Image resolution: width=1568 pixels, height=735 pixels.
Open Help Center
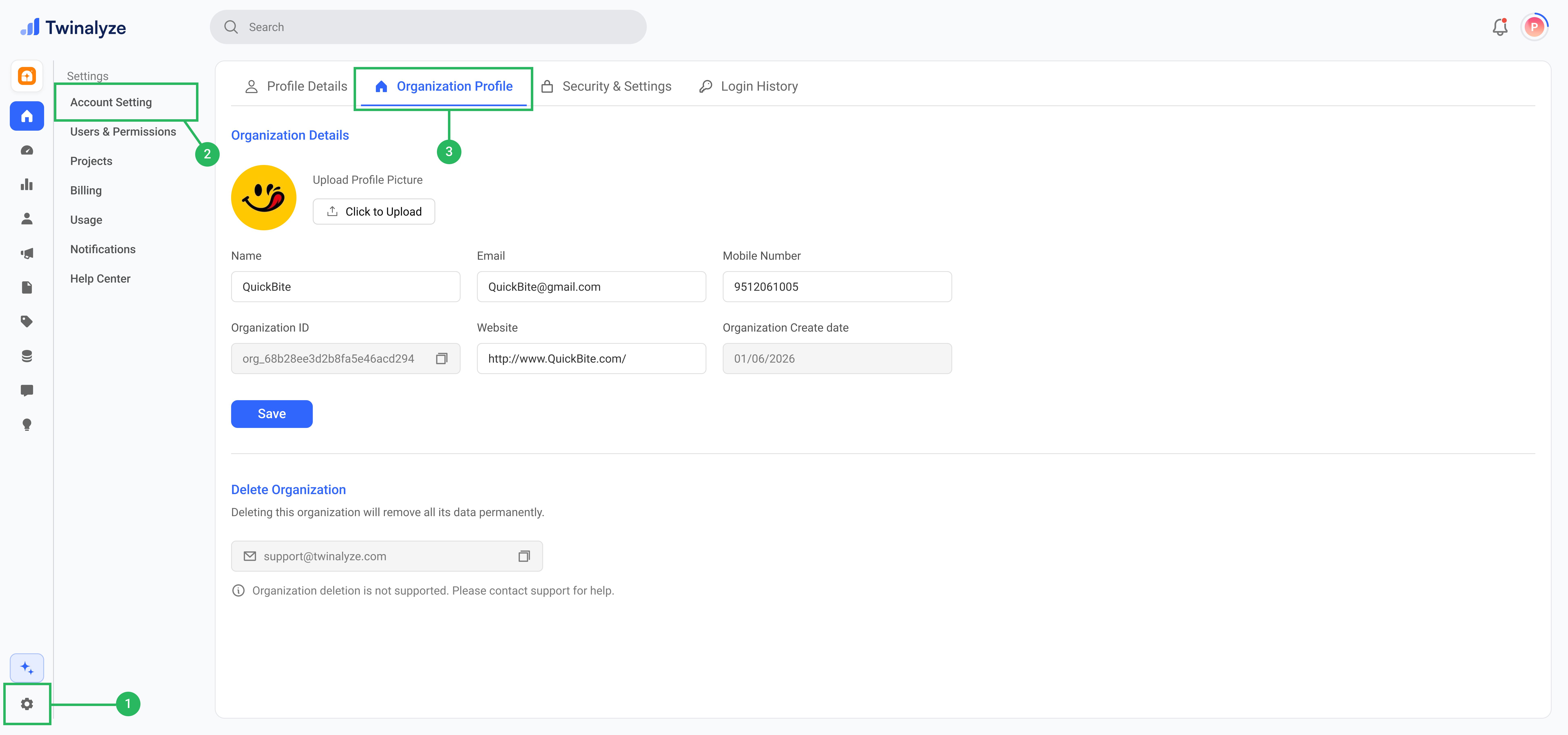pyautogui.click(x=100, y=279)
